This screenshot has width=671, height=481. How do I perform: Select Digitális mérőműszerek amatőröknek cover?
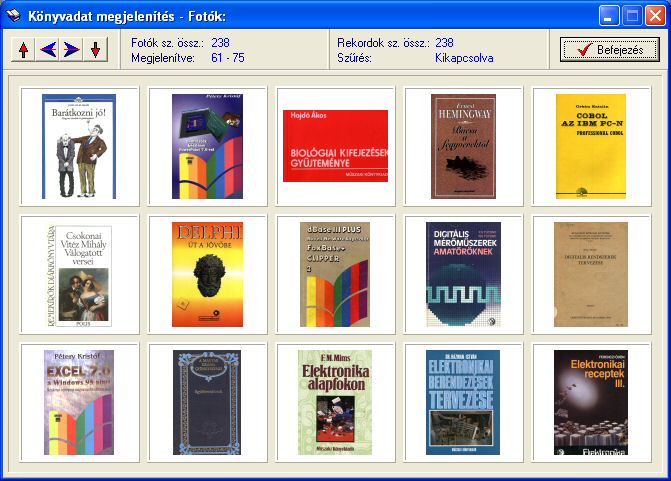463,274
